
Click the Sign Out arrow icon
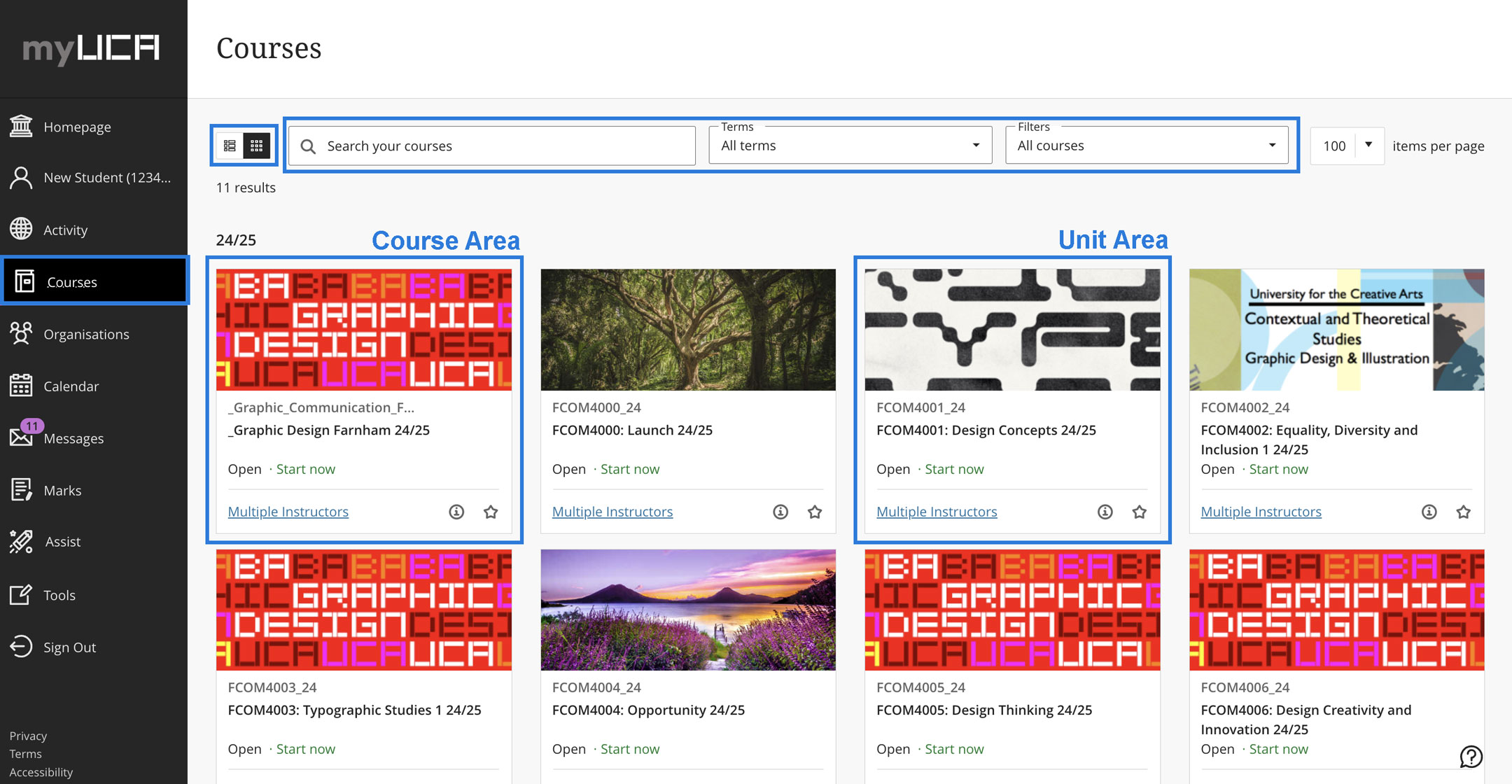pos(21,646)
